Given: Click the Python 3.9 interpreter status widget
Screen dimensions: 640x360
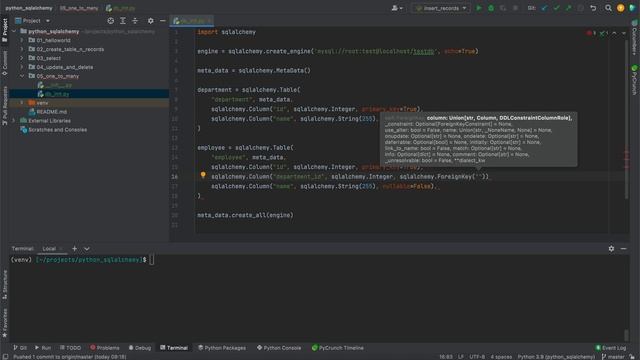Looking at the screenshot, I should [556, 357].
